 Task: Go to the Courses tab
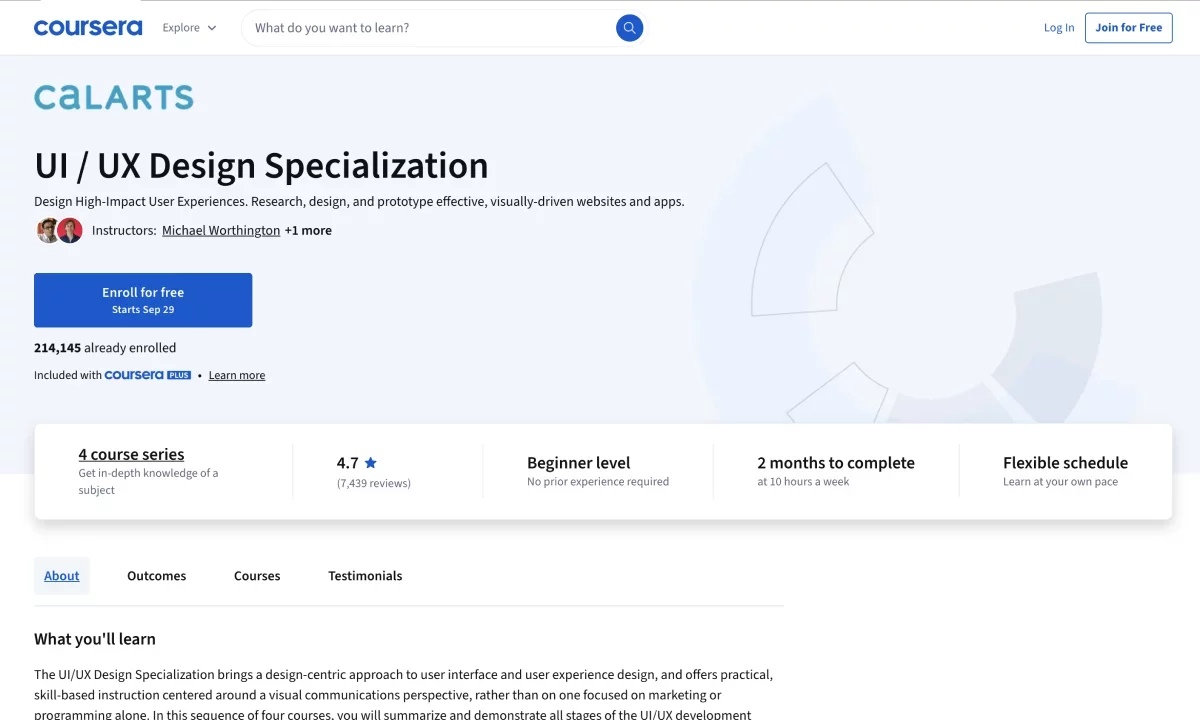coord(257,576)
